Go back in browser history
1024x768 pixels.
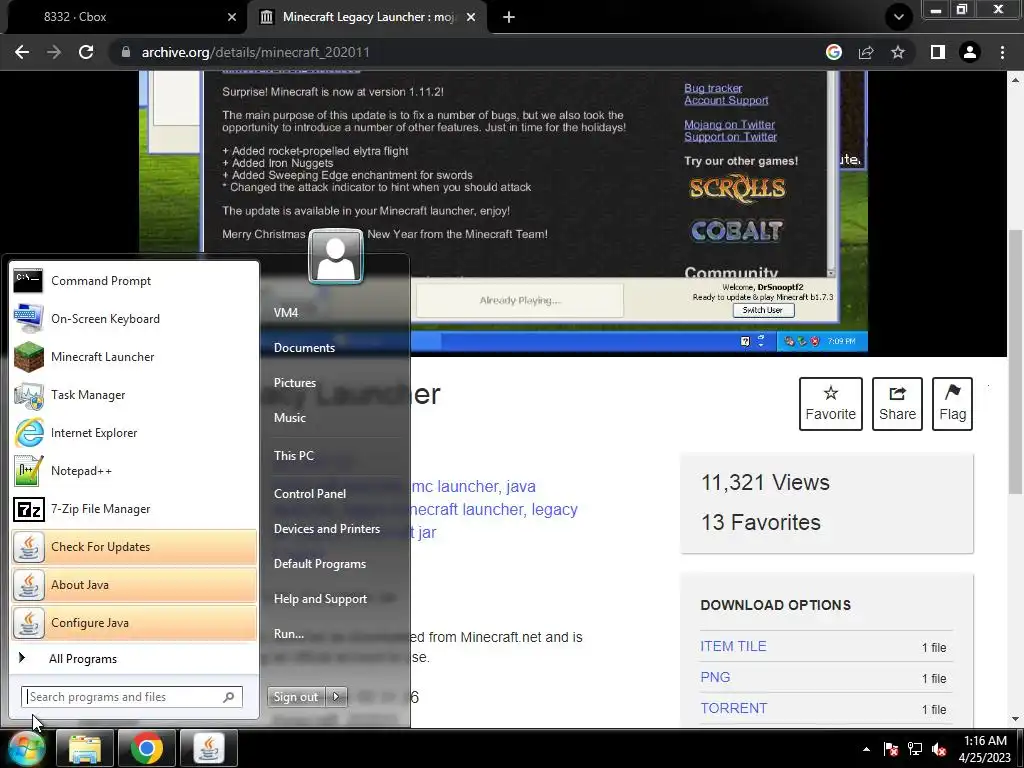[x=22, y=52]
